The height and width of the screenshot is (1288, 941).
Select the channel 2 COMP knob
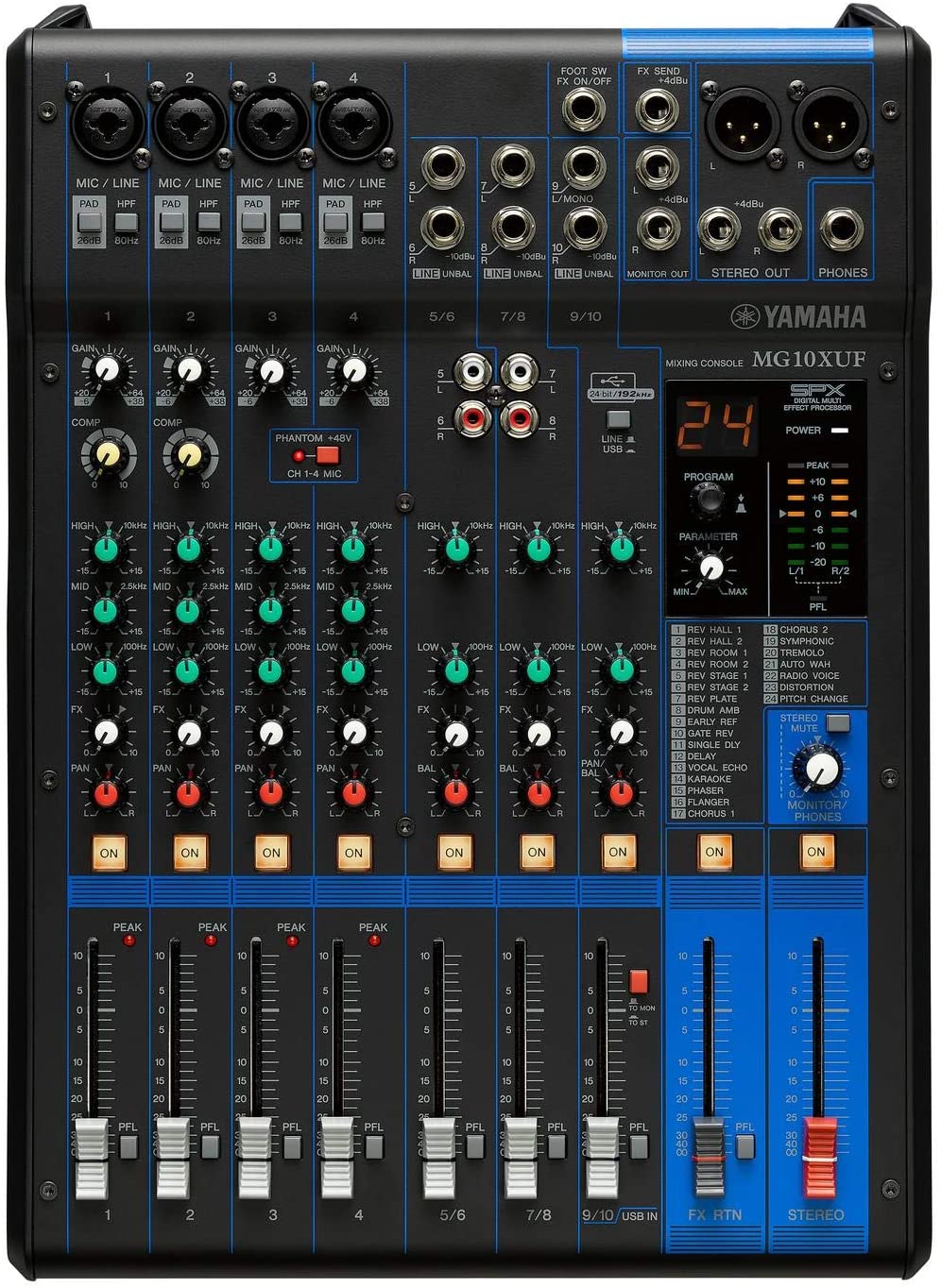189,456
